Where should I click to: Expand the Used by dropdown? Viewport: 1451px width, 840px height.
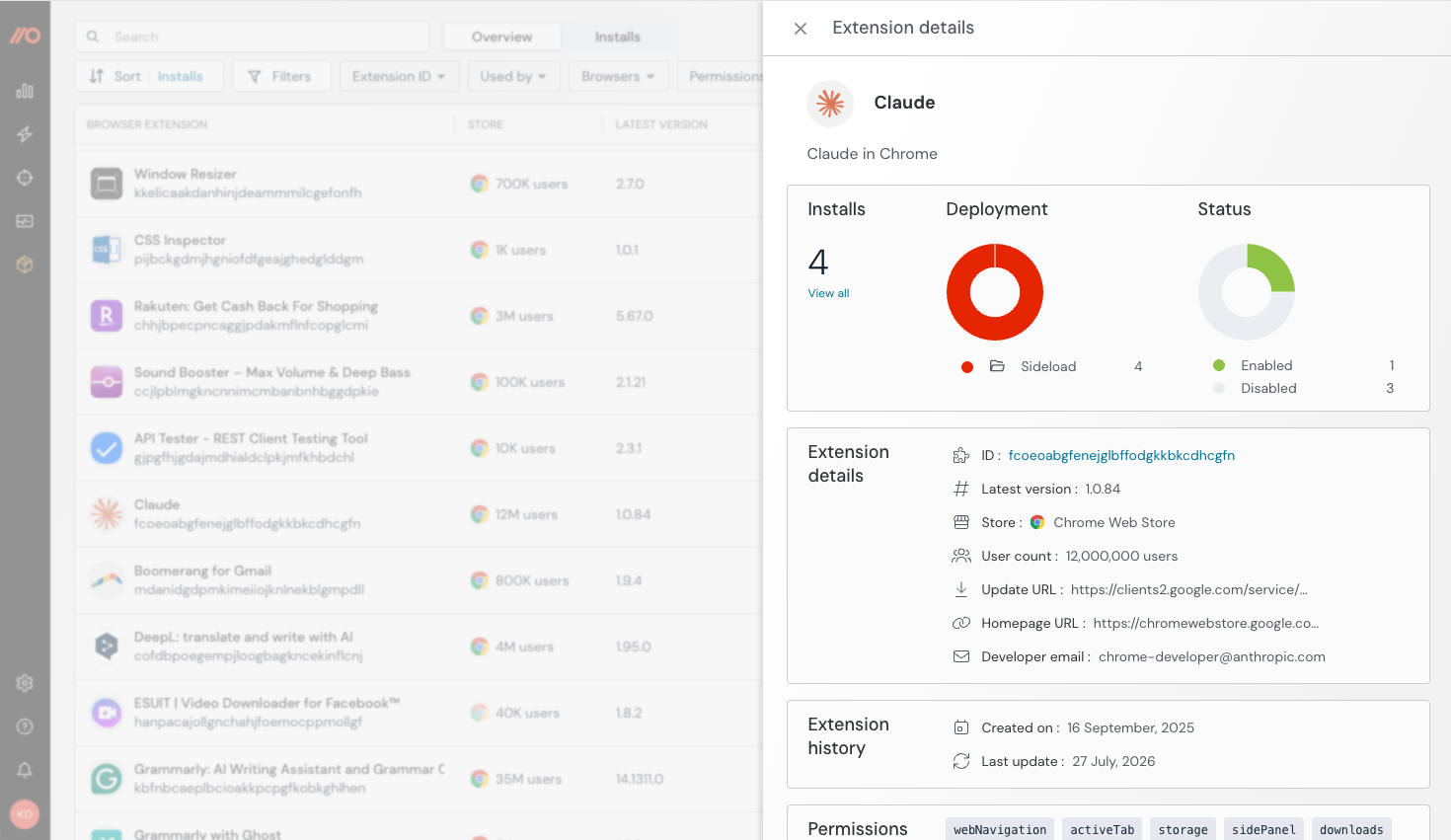tap(513, 76)
